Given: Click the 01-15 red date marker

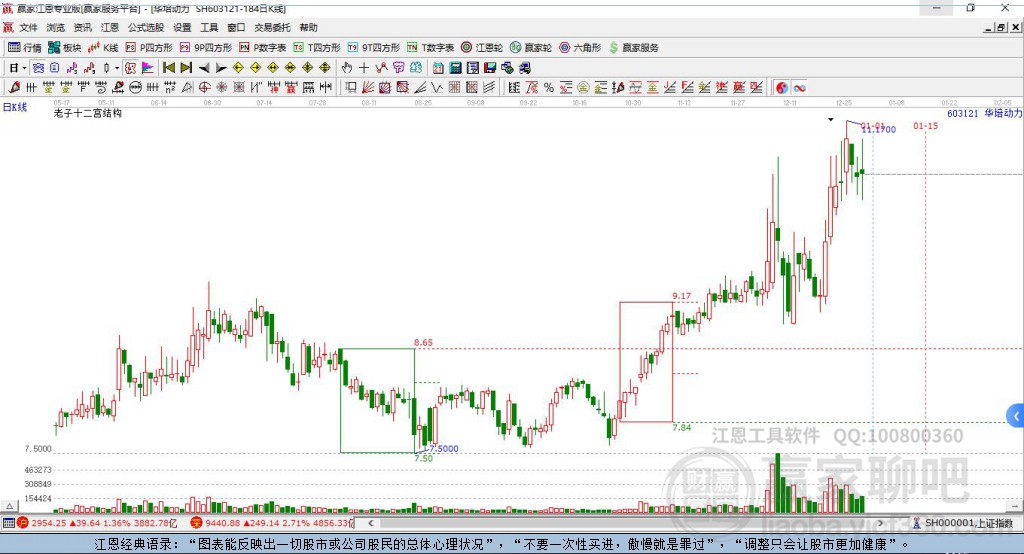Looking at the screenshot, I should coord(925,125).
